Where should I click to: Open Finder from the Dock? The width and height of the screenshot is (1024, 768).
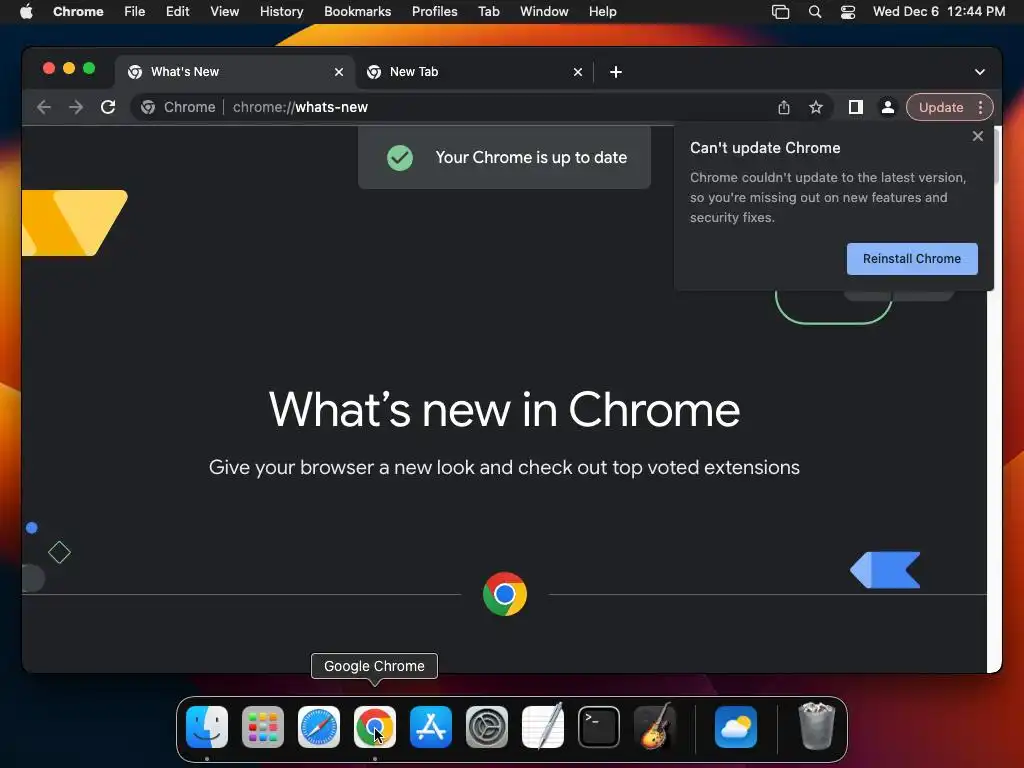[x=207, y=727]
